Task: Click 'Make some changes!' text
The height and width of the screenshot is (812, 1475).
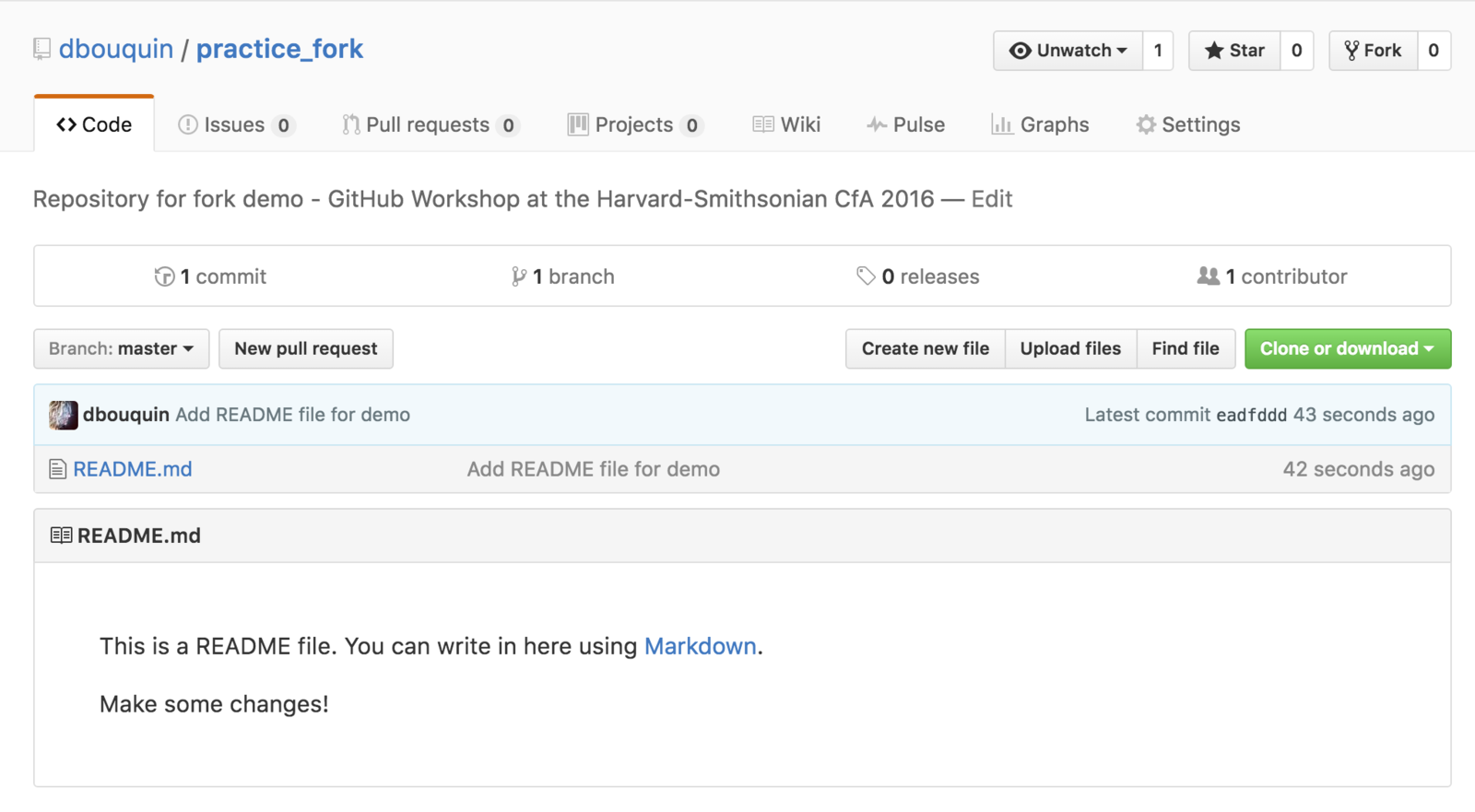Action: point(214,704)
